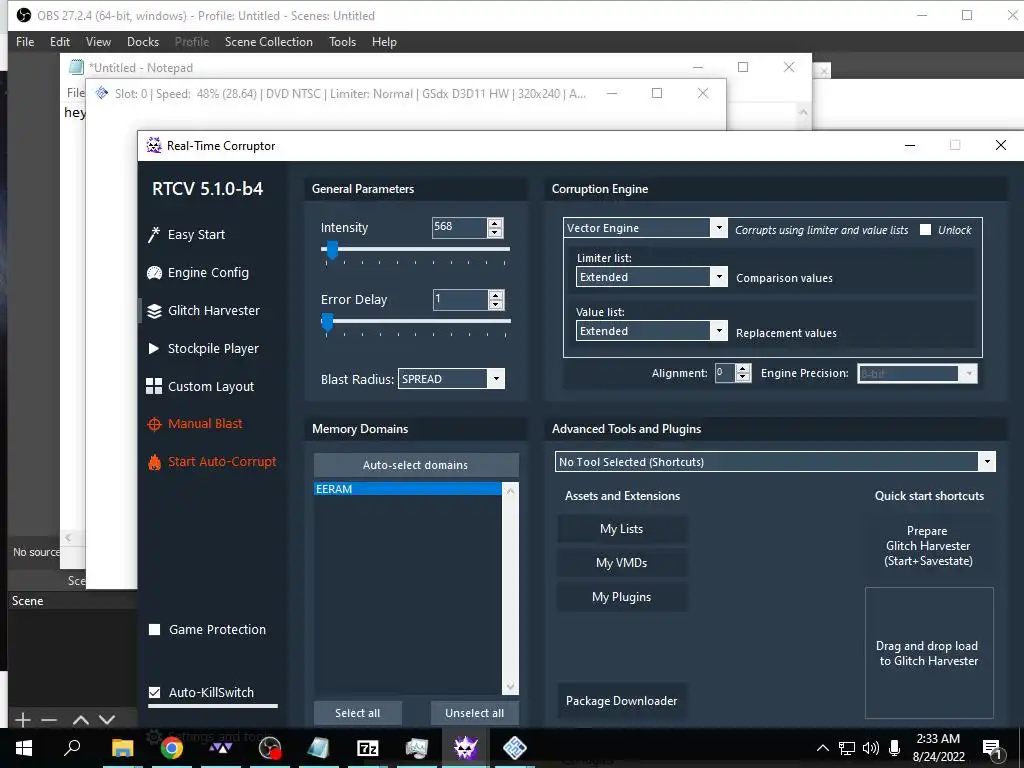Move the OBS scene up with the arrow
Viewport: 1024px width, 768px height.
[80, 720]
